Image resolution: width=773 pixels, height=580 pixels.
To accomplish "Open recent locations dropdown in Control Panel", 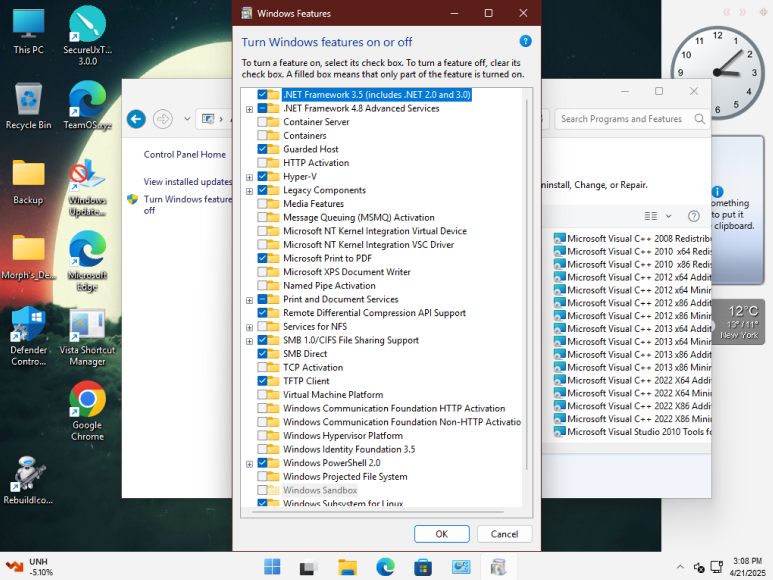I will click(187, 119).
